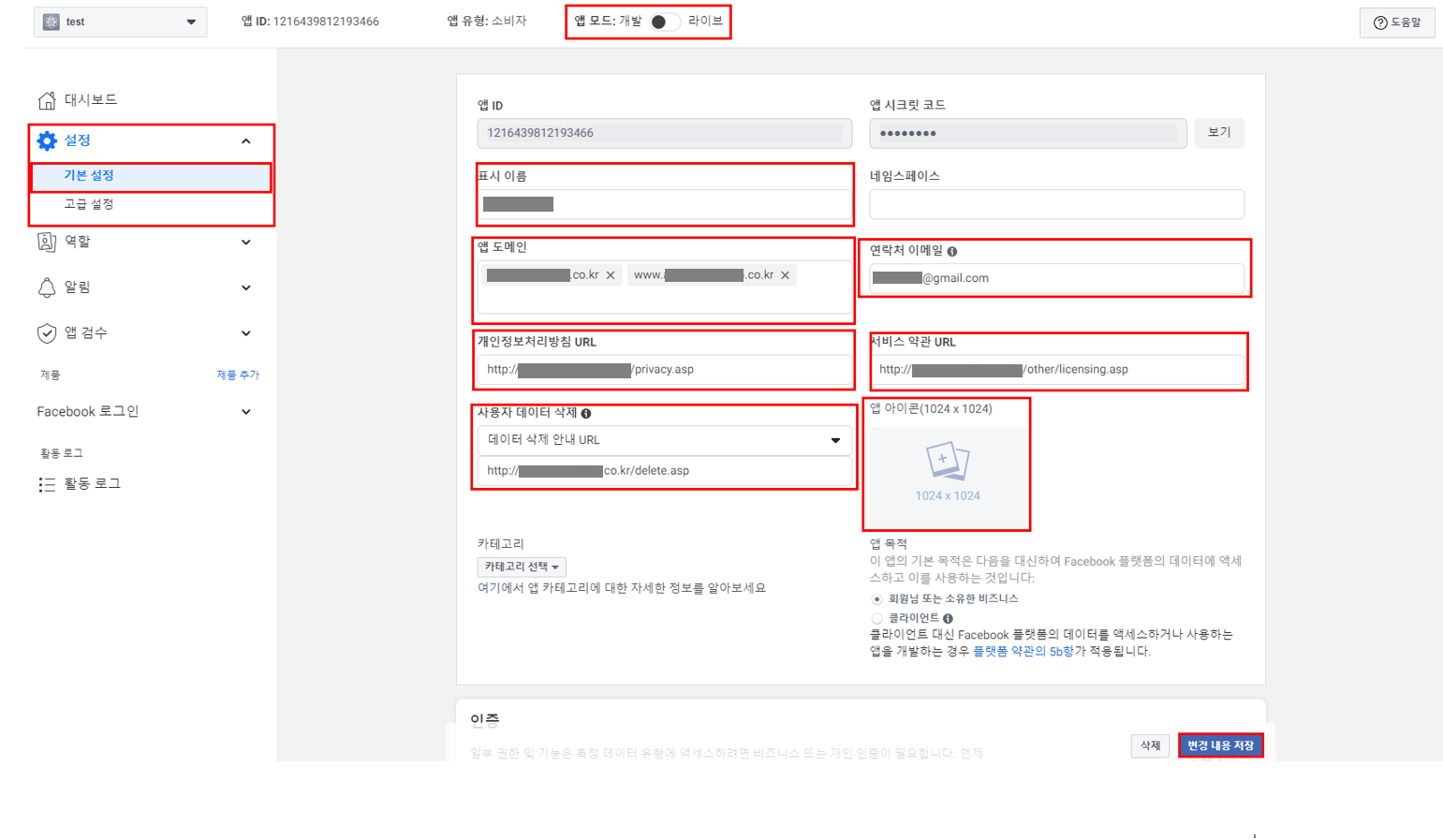Click the 개인정보처리방침 URL field
Screen dimensions: 1443x840
tap(664, 370)
